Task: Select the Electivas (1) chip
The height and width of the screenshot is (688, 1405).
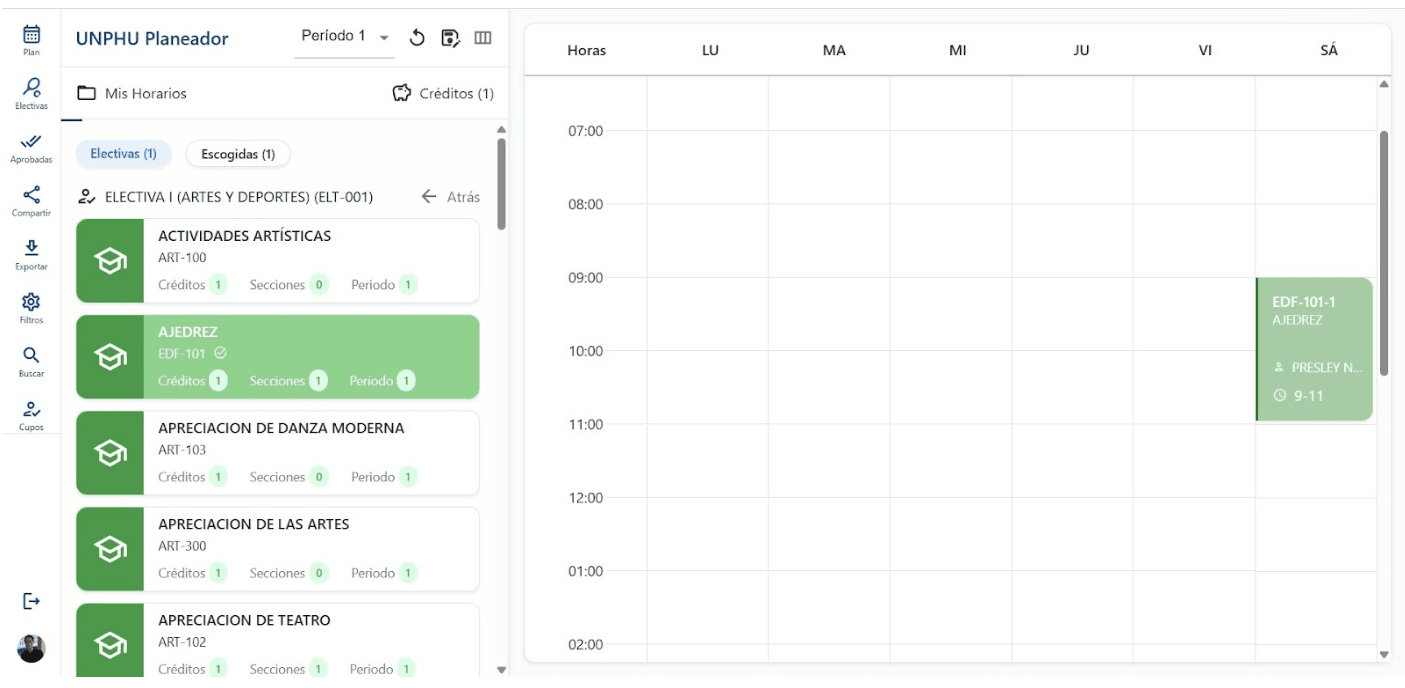Action: point(124,154)
